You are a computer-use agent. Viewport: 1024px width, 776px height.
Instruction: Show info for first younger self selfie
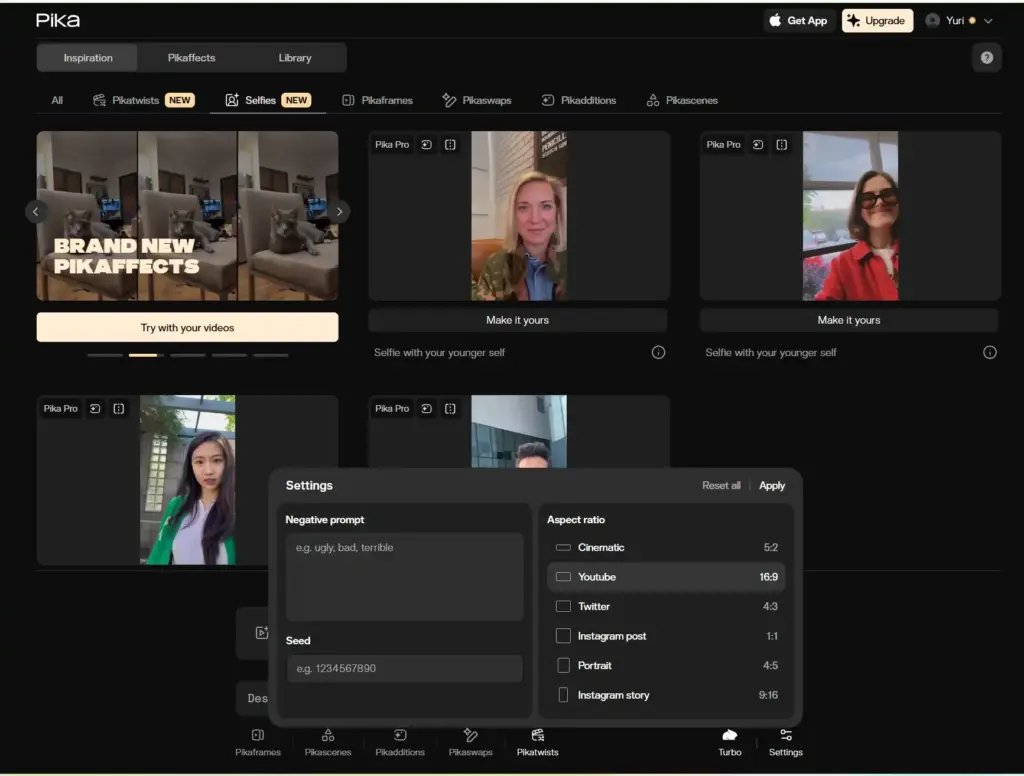[x=658, y=352]
